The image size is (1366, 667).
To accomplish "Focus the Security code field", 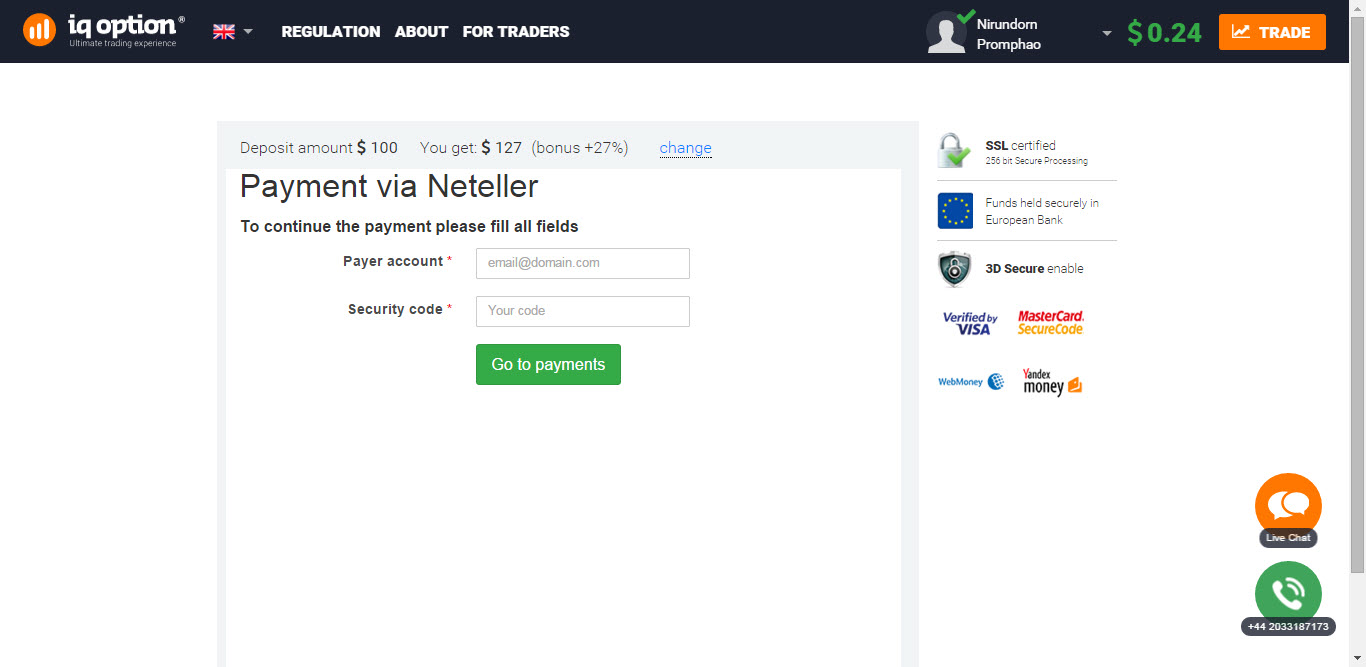I will click(583, 311).
